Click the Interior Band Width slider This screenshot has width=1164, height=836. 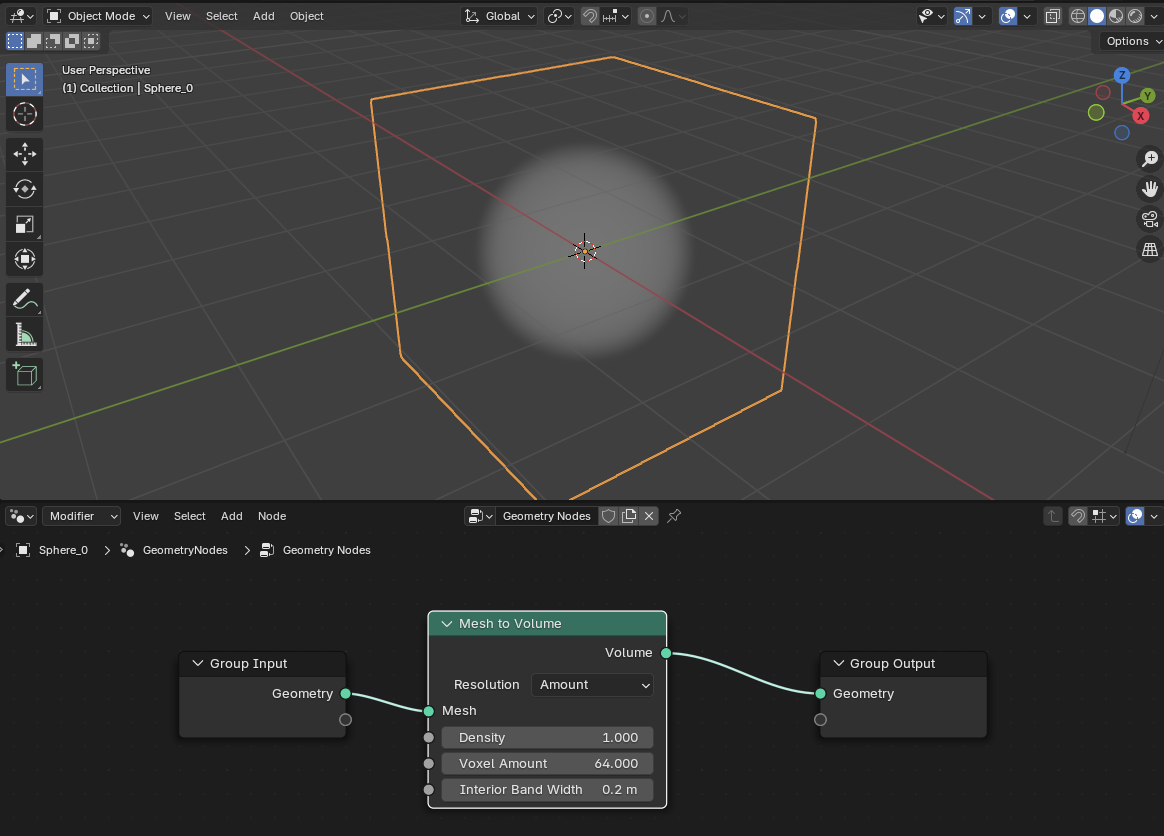[x=548, y=789]
